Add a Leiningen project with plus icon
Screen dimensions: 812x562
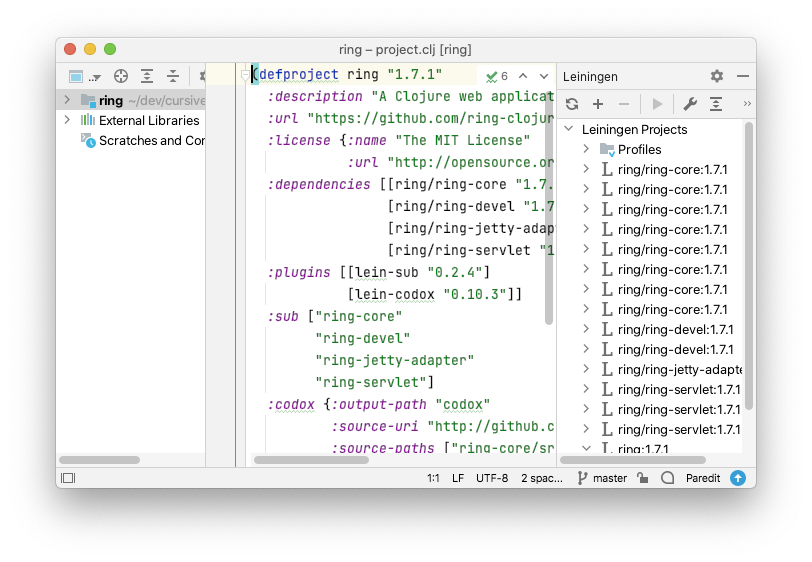coord(598,104)
